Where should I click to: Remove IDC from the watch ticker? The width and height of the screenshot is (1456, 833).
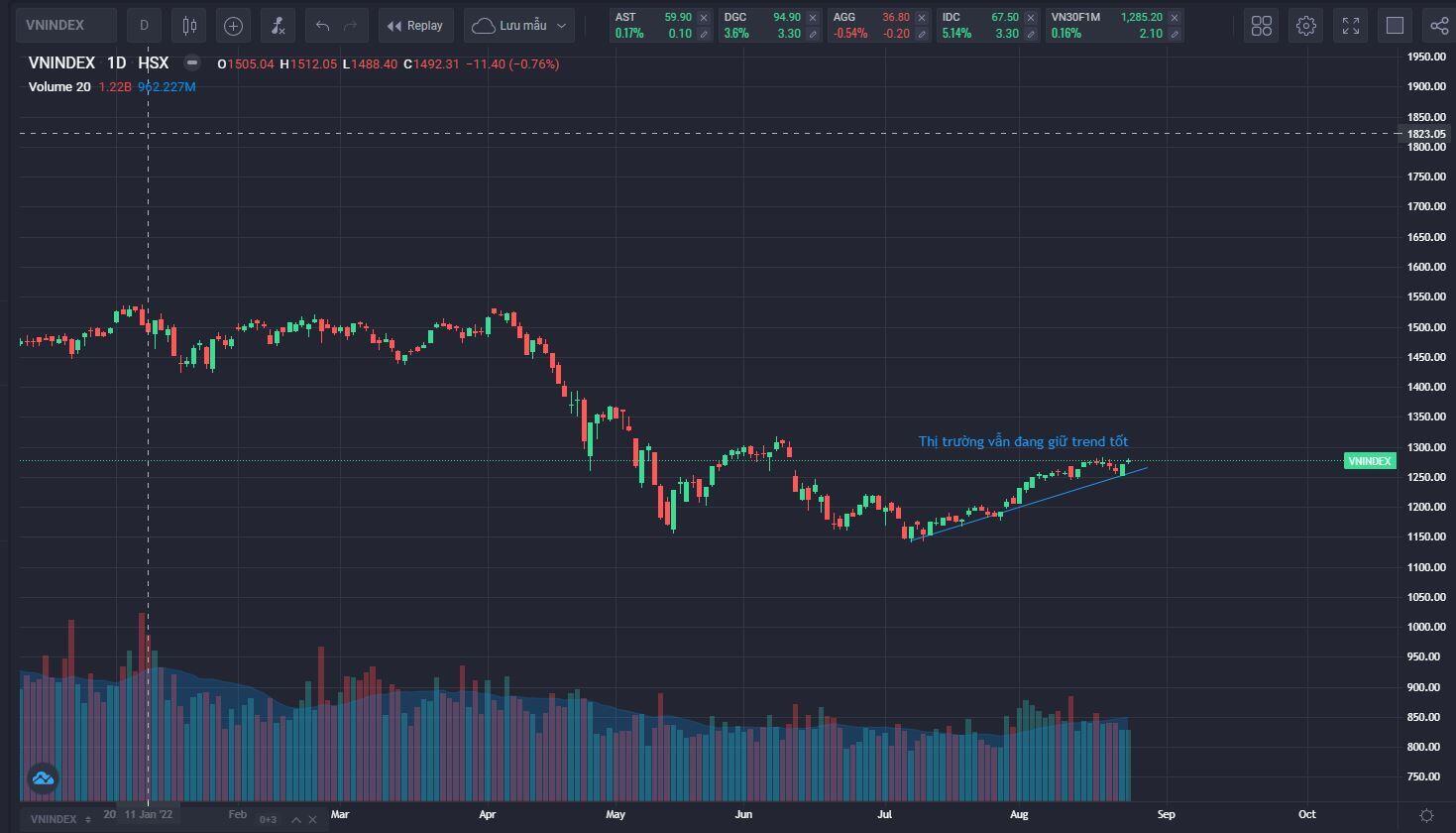(1031, 17)
